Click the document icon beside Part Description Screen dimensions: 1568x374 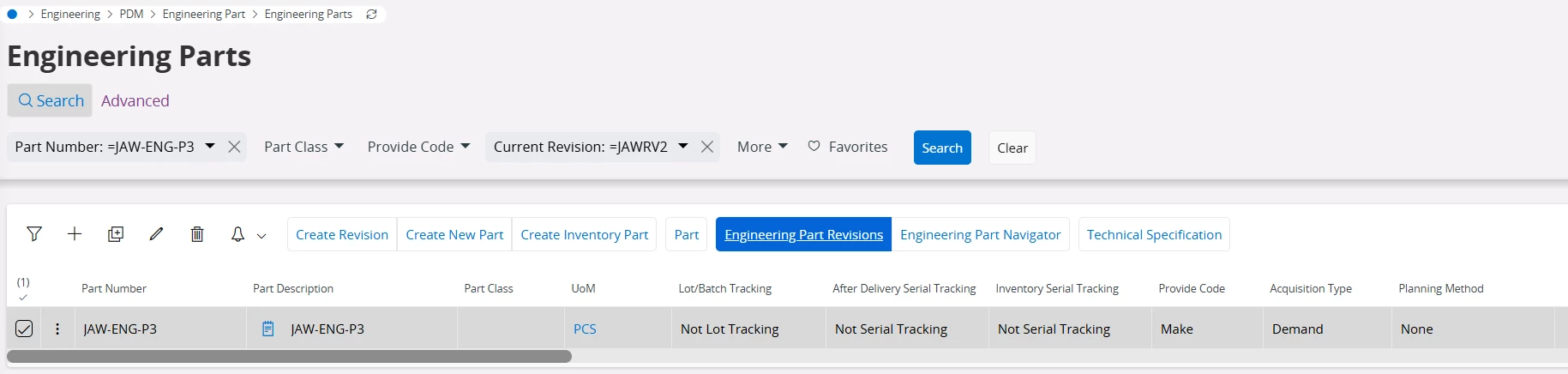[268, 329]
